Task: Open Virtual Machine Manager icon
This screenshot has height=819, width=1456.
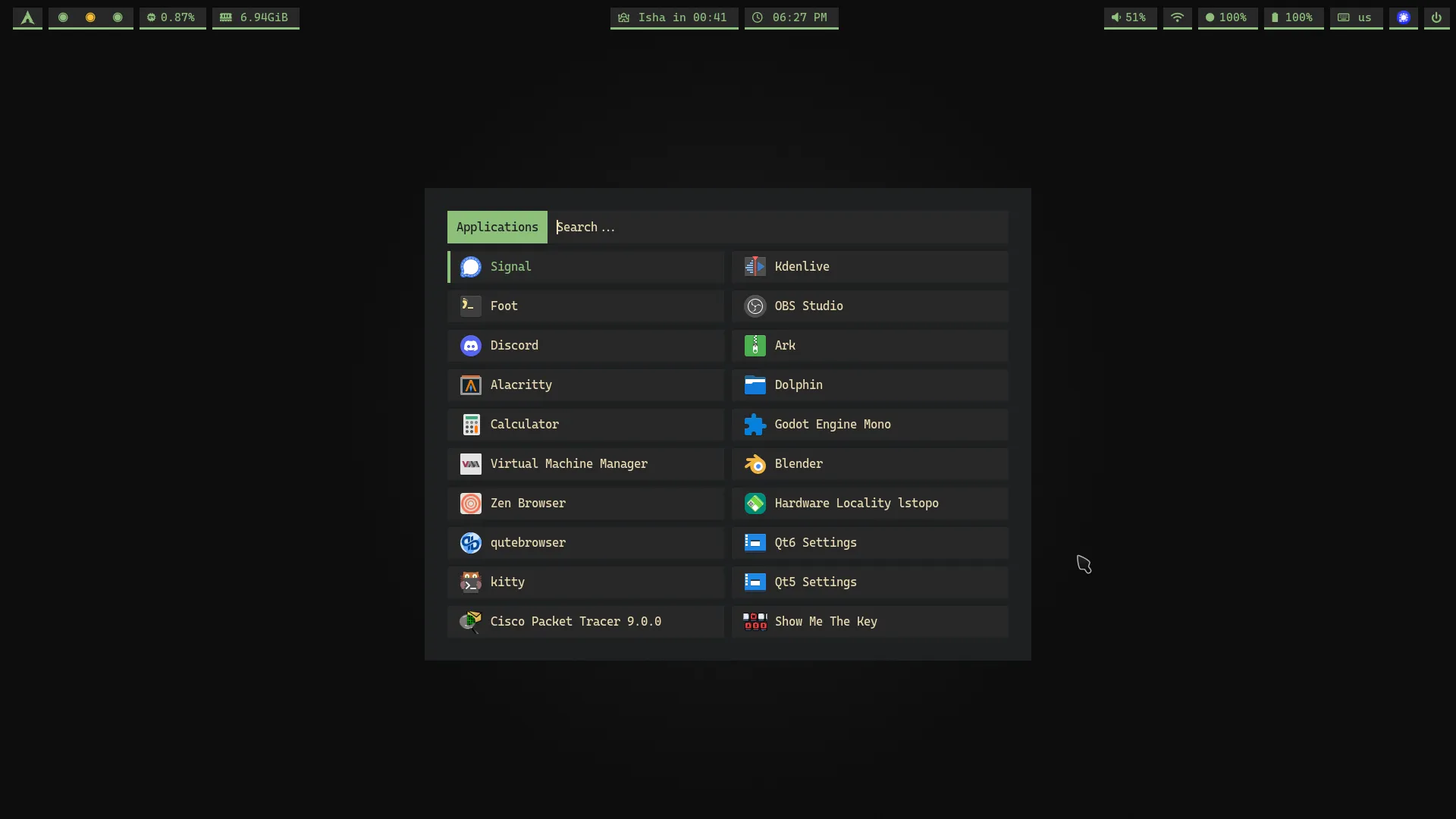Action: click(471, 464)
